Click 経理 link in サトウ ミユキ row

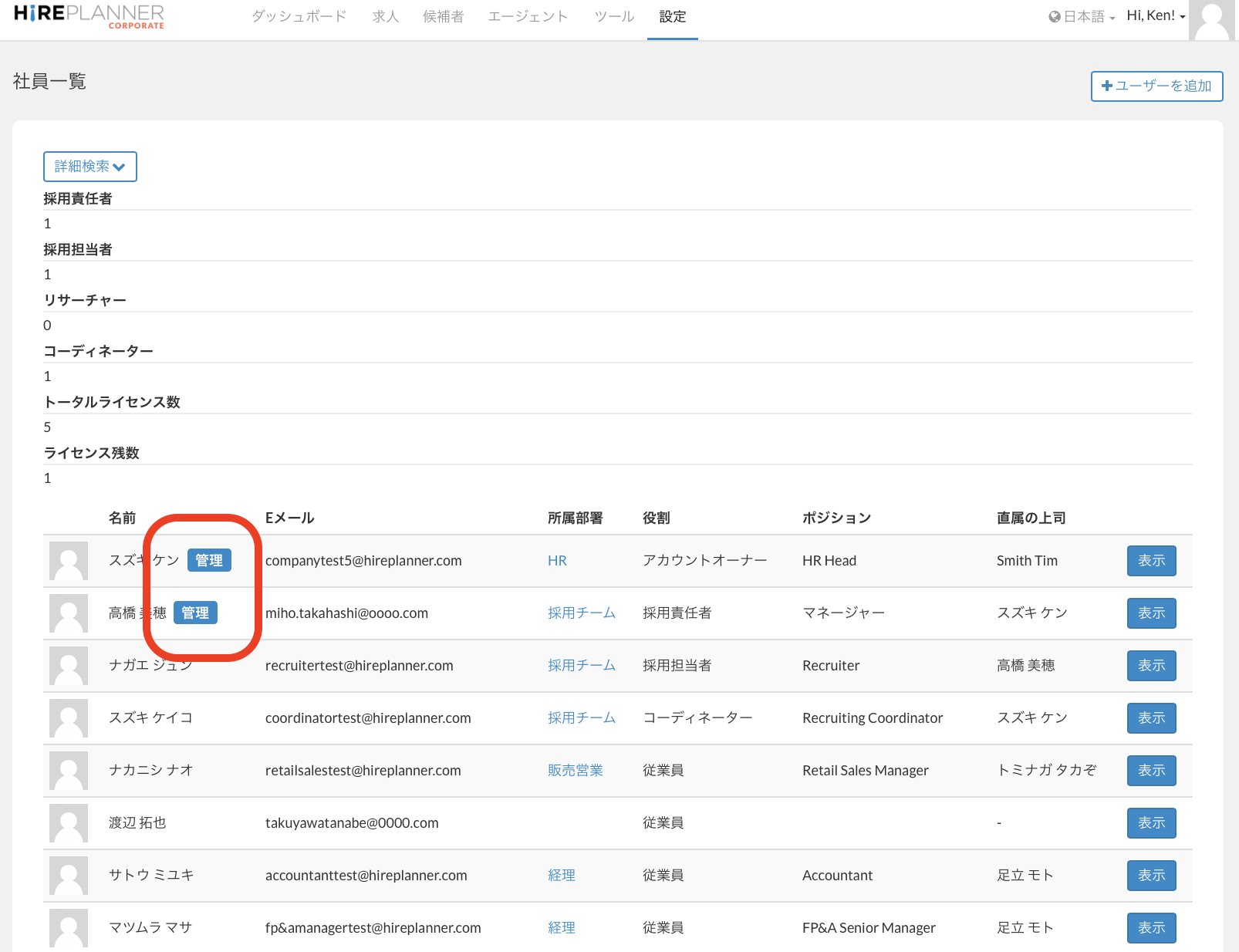[x=562, y=876]
